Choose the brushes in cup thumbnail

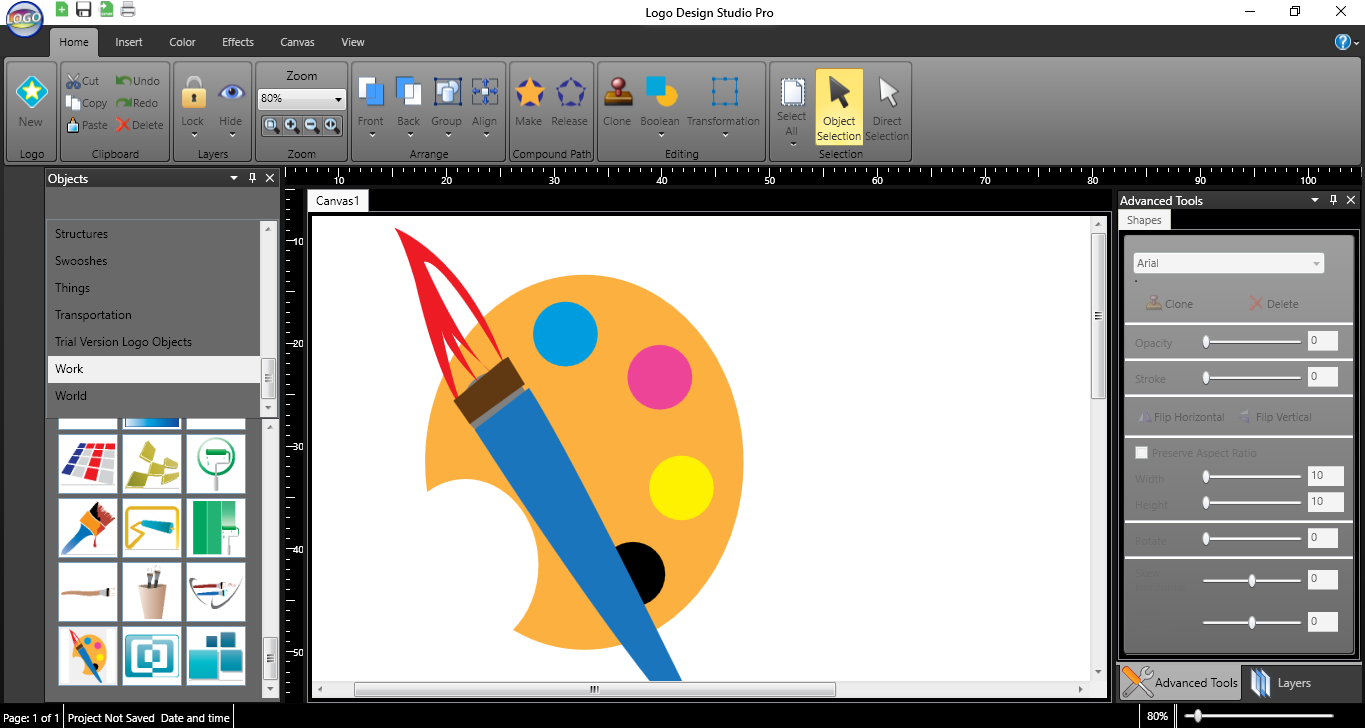[152, 592]
